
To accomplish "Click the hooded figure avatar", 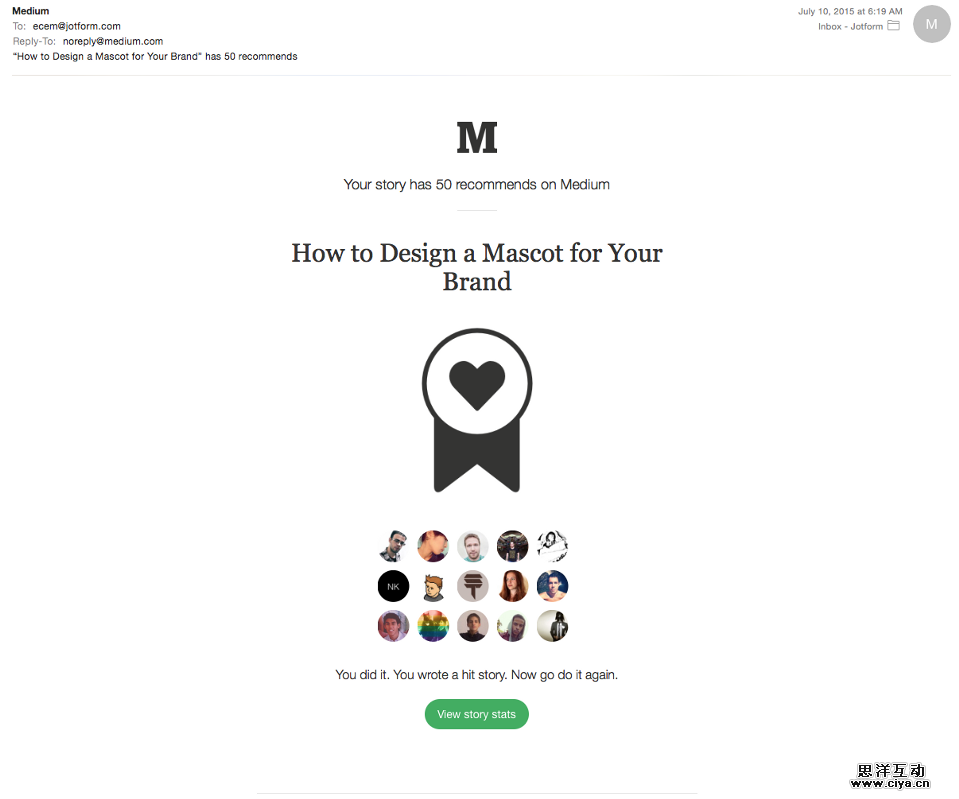I will click(x=552, y=626).
